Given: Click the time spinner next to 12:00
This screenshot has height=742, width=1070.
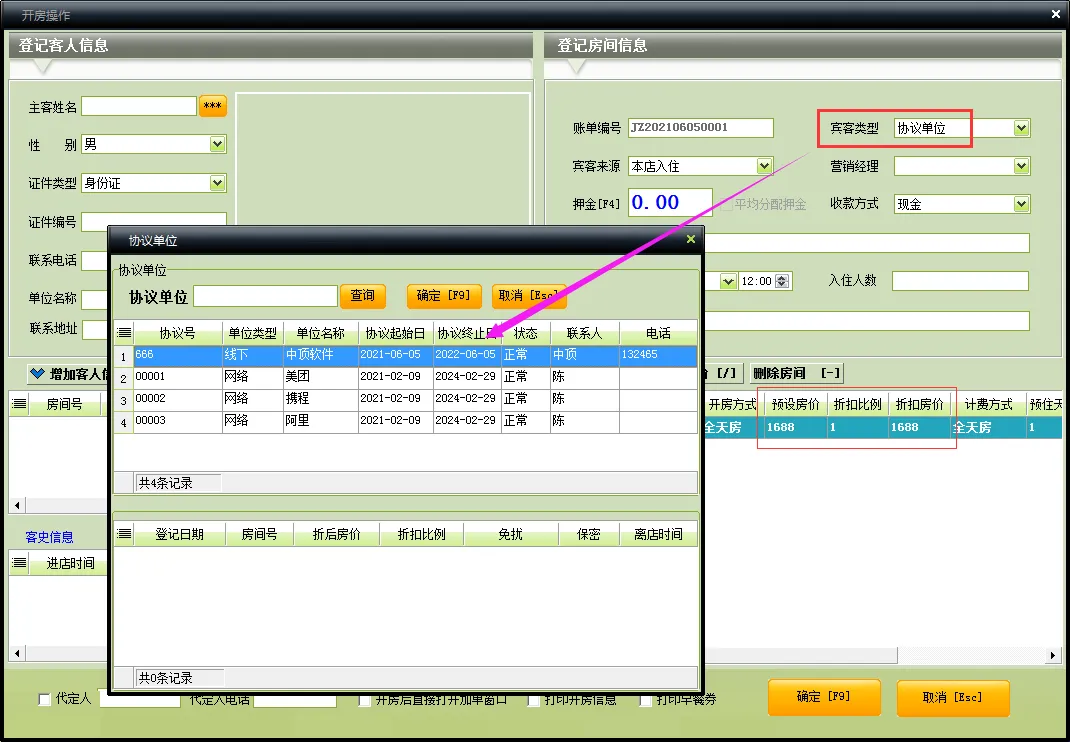Looking at the screenshot, I should point(782,281).
